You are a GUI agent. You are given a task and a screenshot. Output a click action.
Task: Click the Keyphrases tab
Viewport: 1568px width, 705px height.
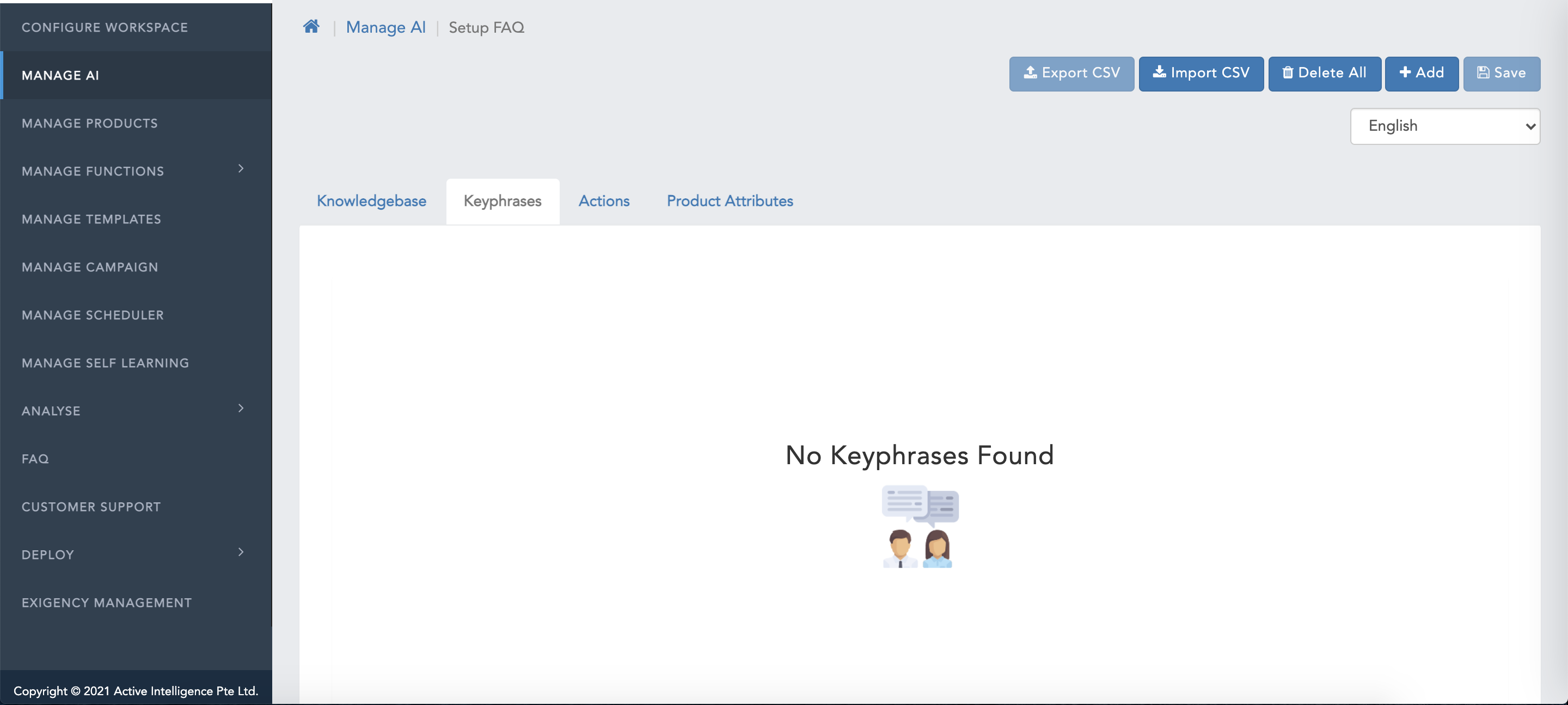point(502,201)
